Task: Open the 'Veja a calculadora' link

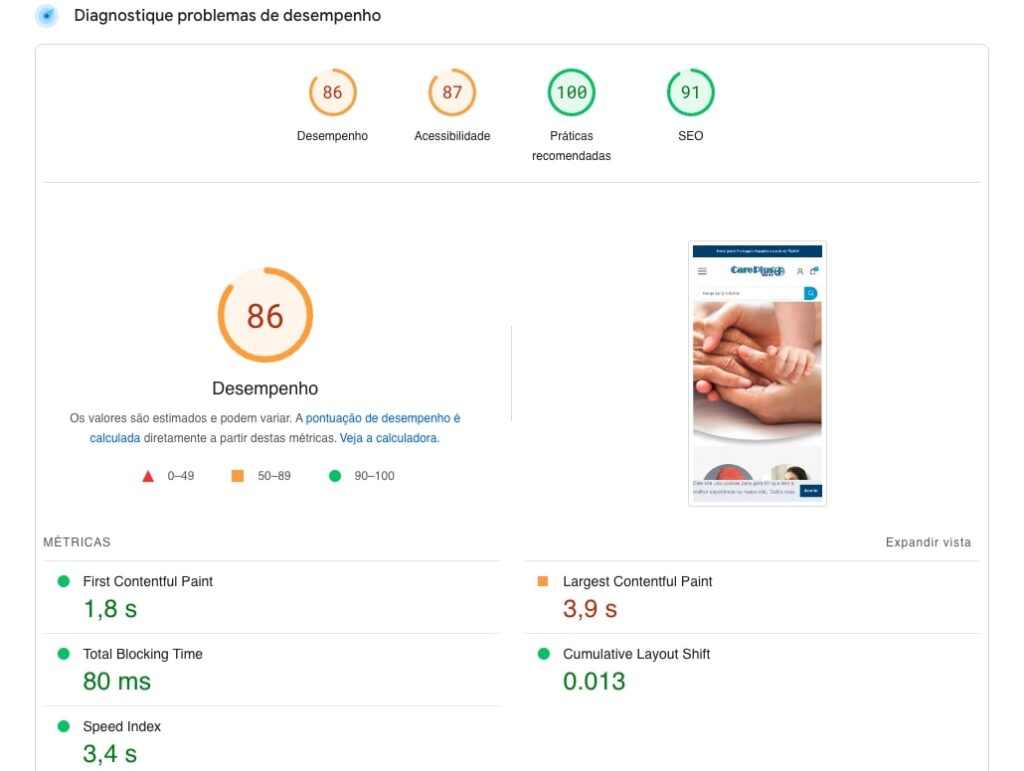Action: tap(388, 438)
